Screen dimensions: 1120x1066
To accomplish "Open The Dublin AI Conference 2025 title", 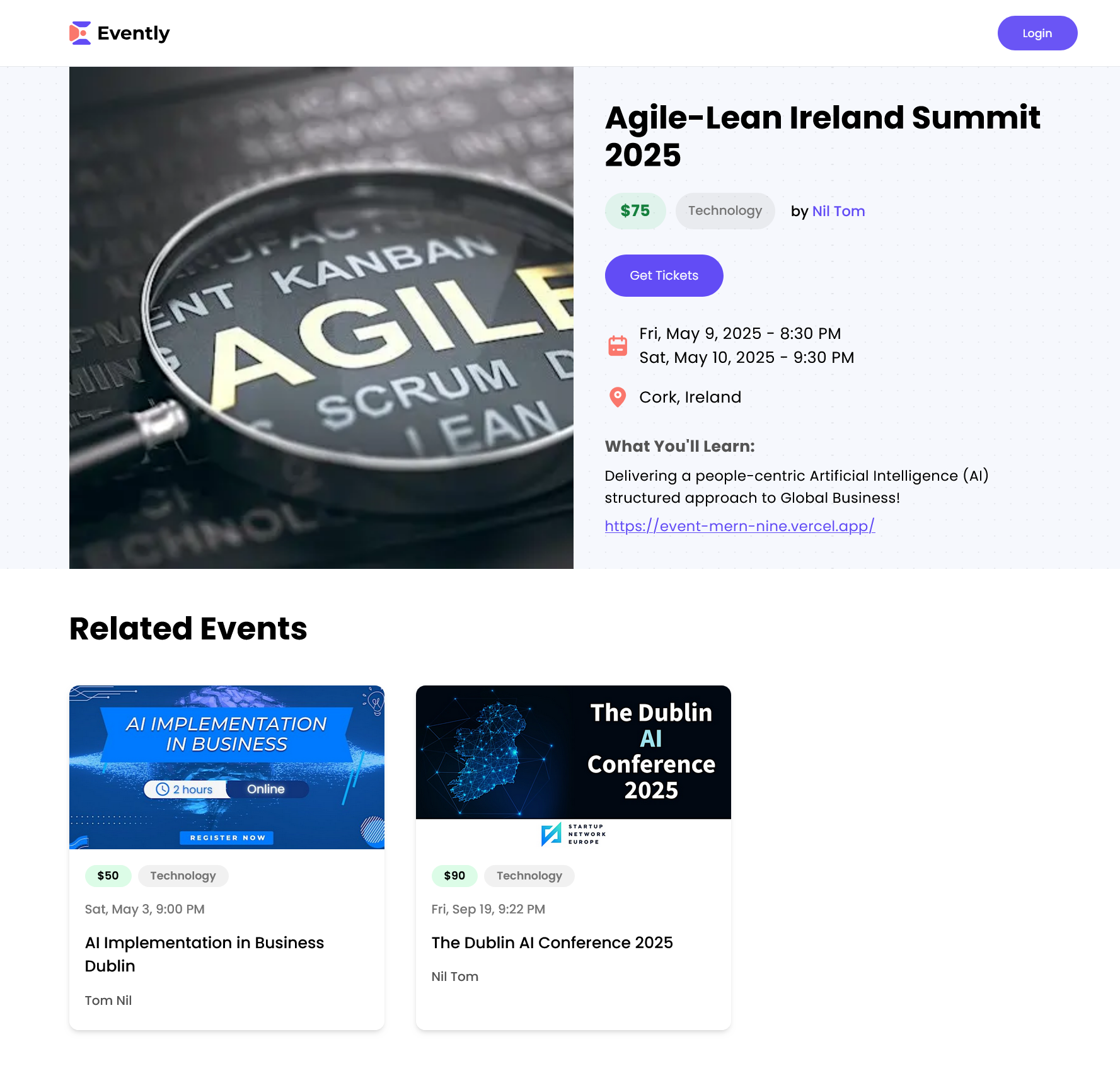I will 552,943.
